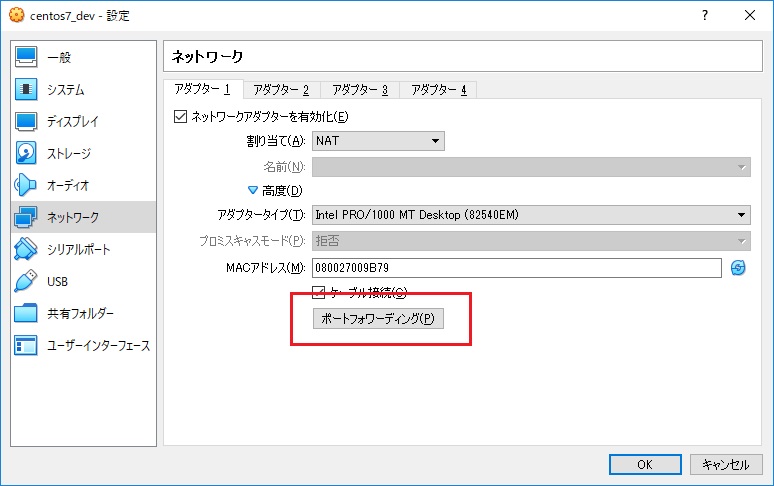Open the シリアルポート connector icon

click(26, 249)
